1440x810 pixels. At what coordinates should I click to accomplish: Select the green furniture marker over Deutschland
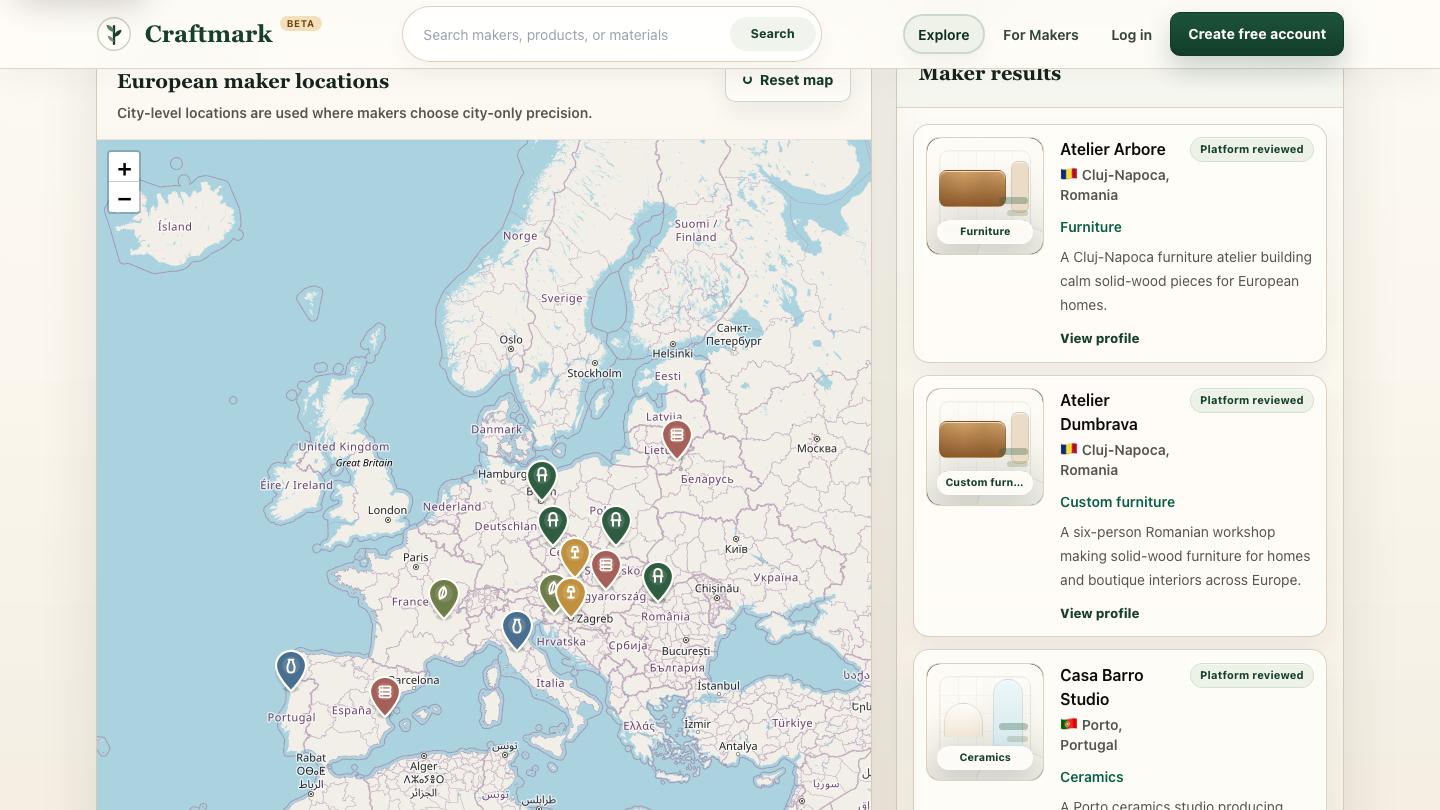tap(553, 524)
